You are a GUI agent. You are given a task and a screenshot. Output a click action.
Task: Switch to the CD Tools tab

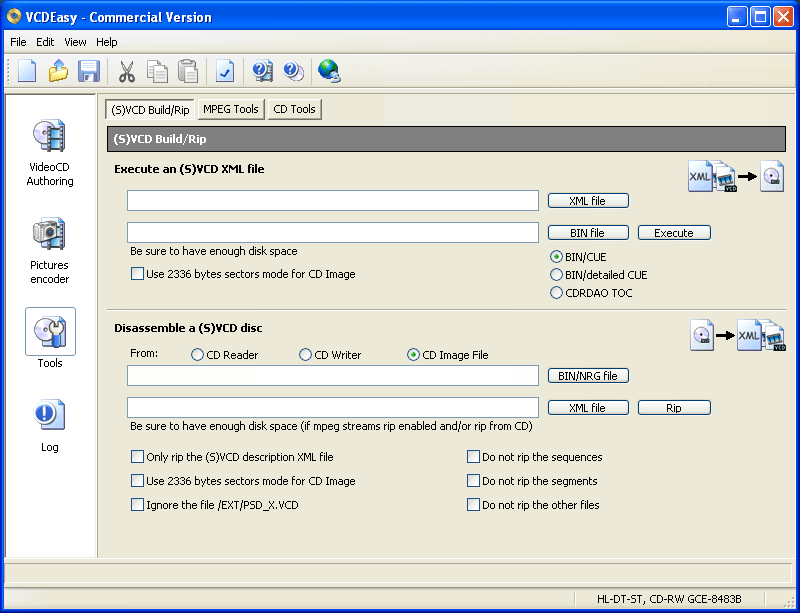coord(294,109)
